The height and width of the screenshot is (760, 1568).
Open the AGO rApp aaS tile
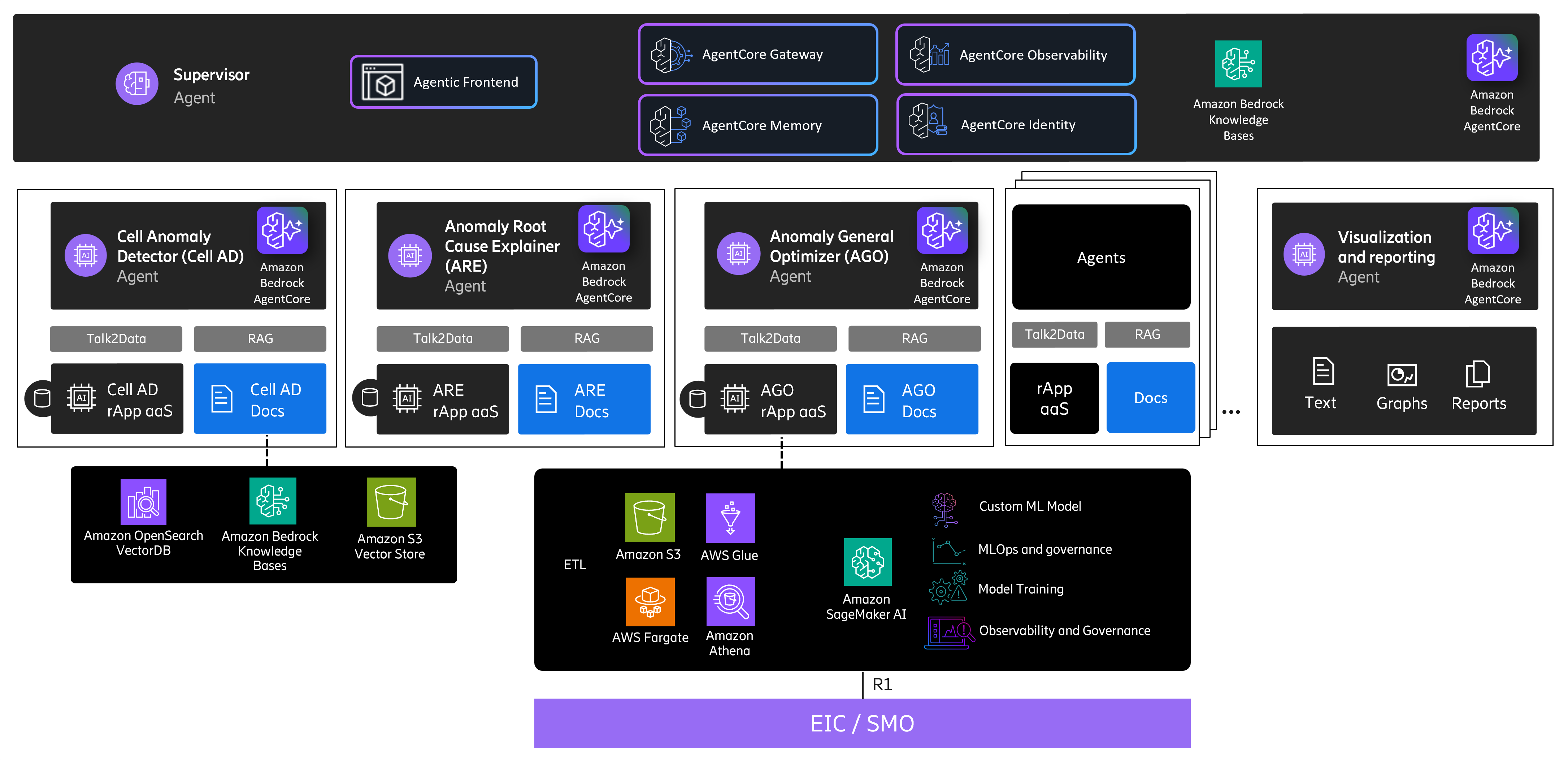770,400
